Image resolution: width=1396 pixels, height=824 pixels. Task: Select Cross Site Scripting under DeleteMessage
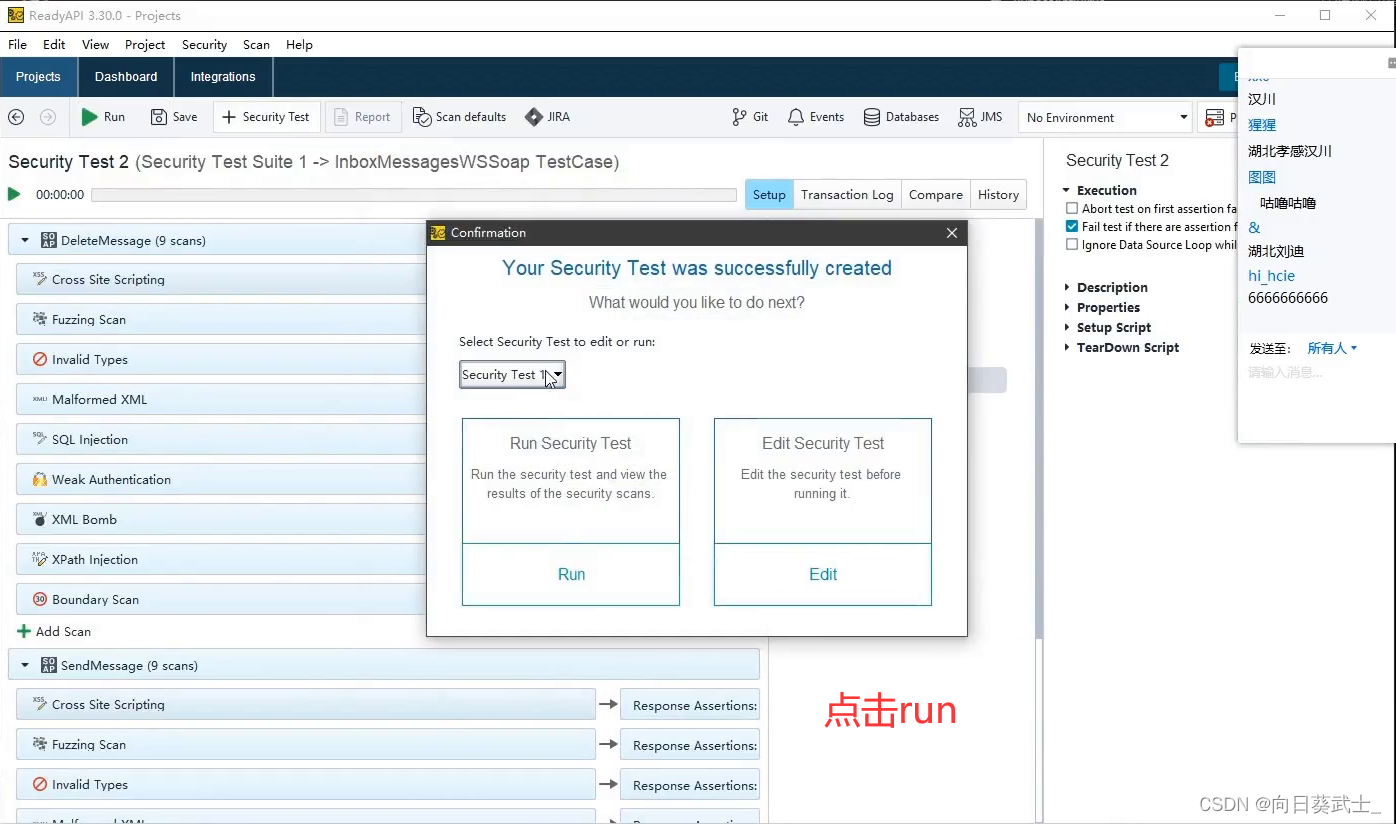pos(221,280)
